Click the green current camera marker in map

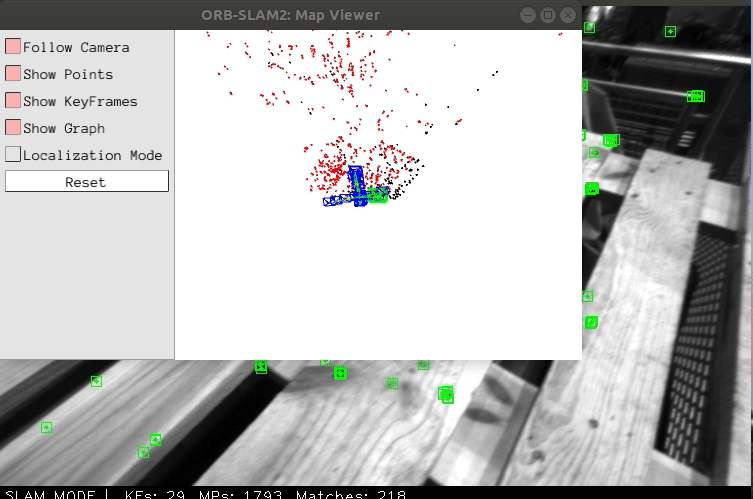378,195
